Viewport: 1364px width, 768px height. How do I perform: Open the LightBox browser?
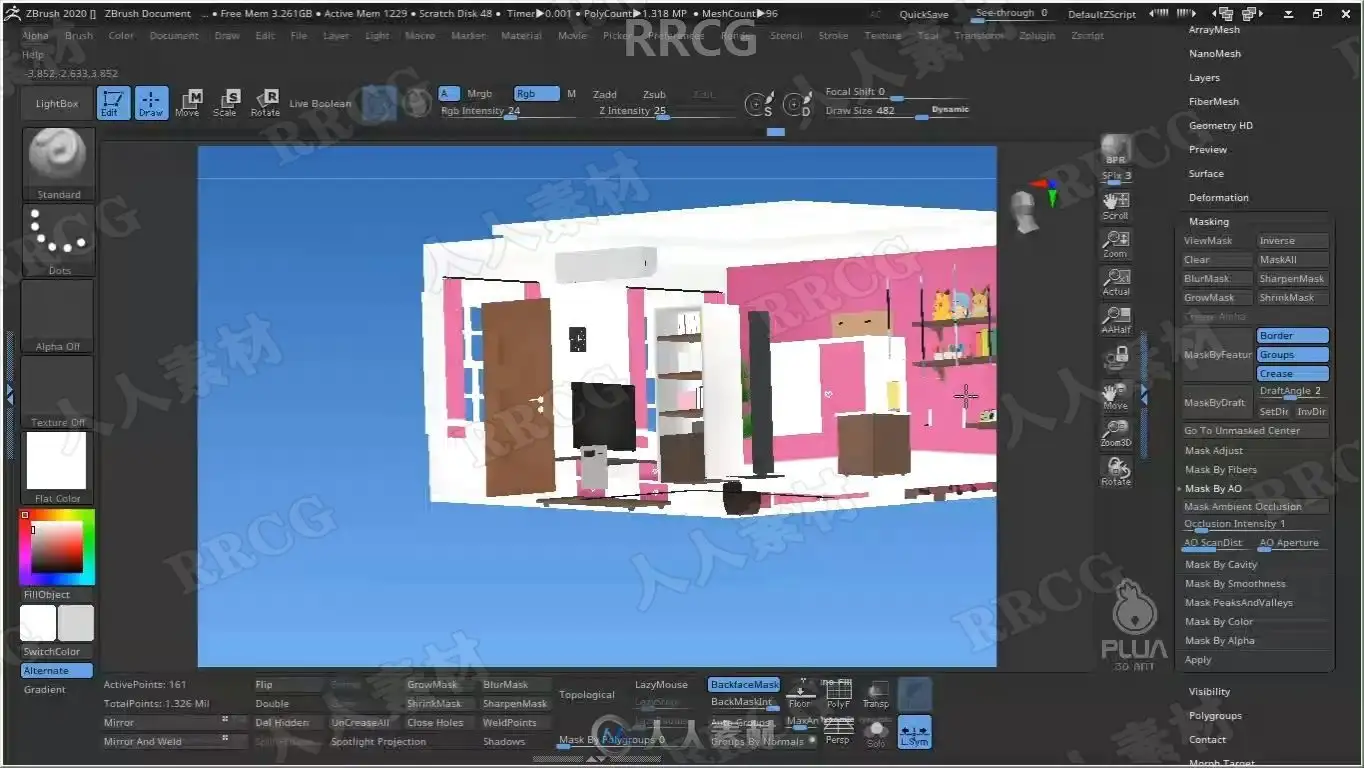pyautogui.click(x=57, y=104)
